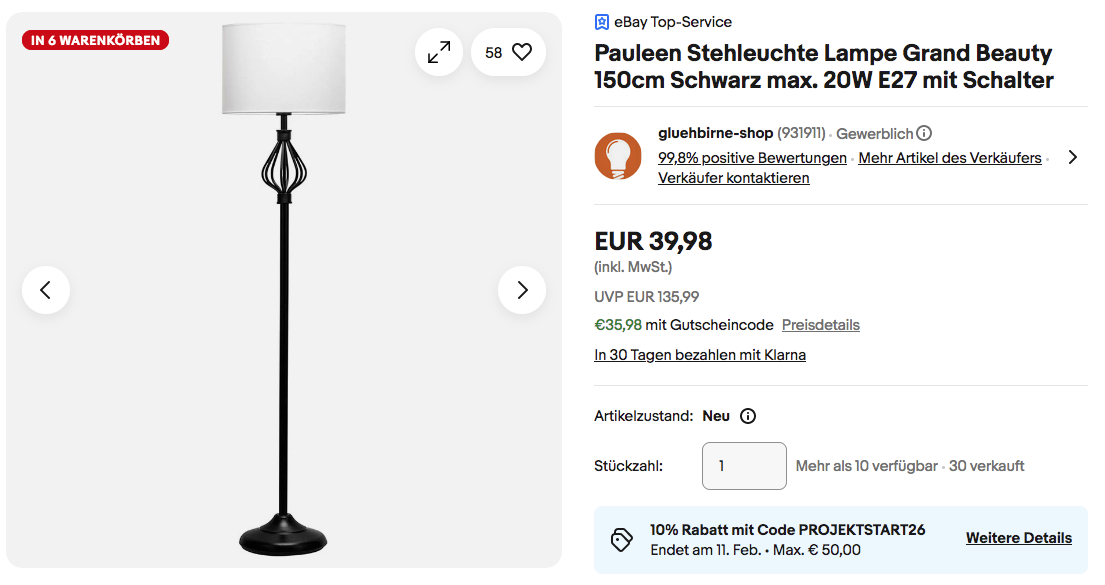Click the seller feedback count (931911)

[801, 133]
